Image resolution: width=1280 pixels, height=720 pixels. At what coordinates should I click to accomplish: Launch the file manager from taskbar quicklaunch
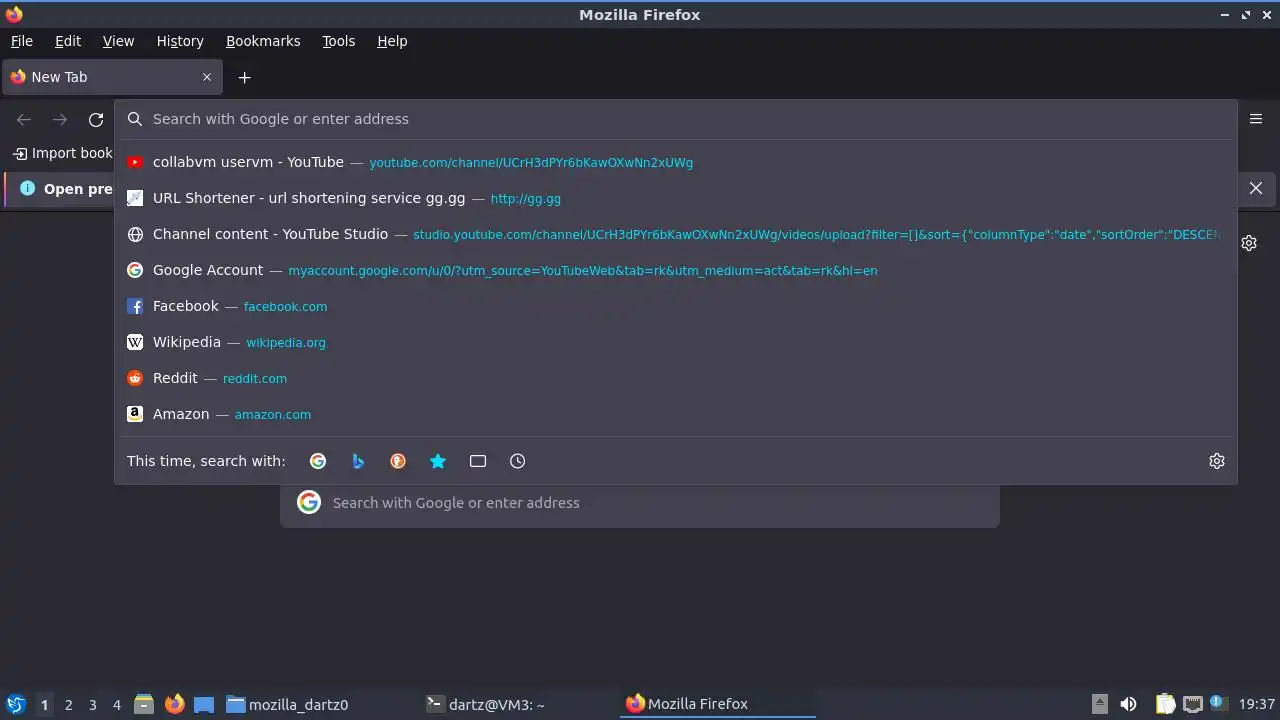pos(144,704)
